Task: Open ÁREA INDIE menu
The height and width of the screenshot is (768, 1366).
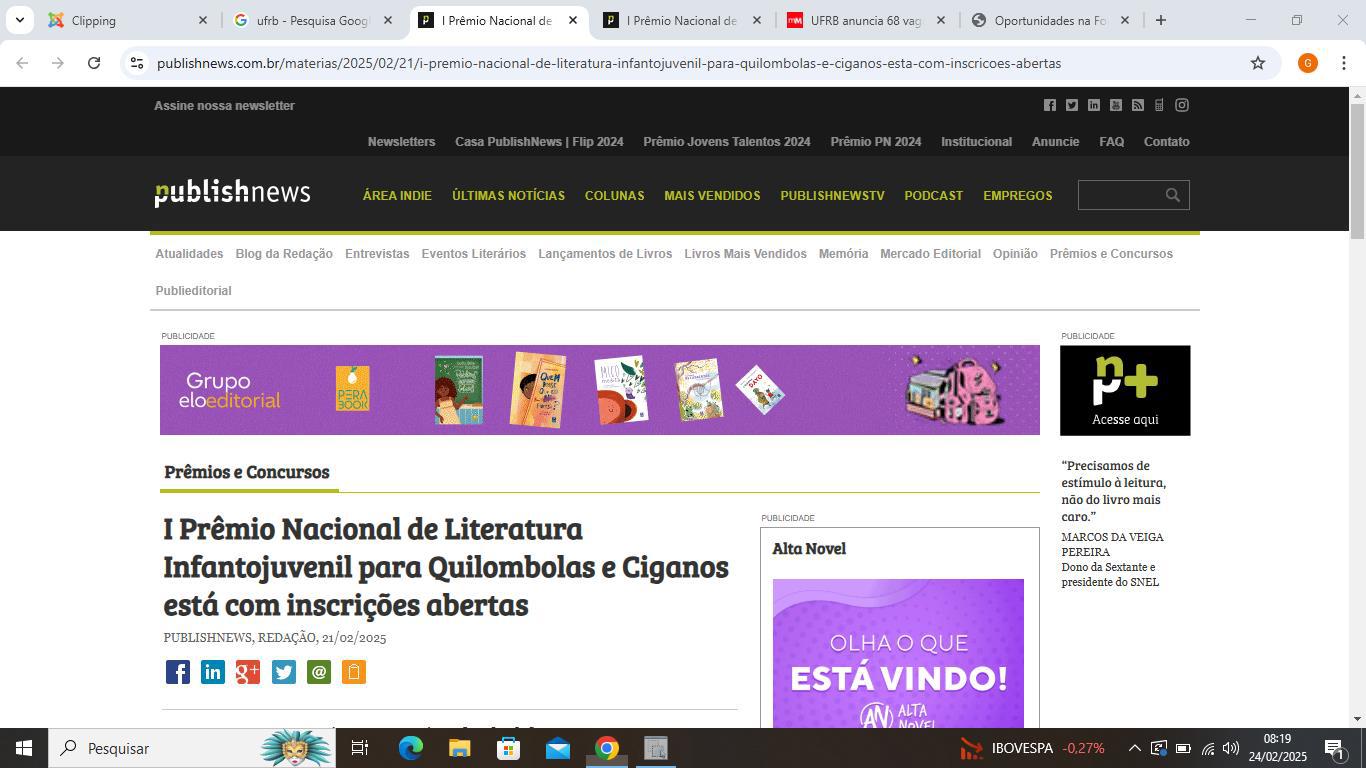Action: (x=397, y=196)
